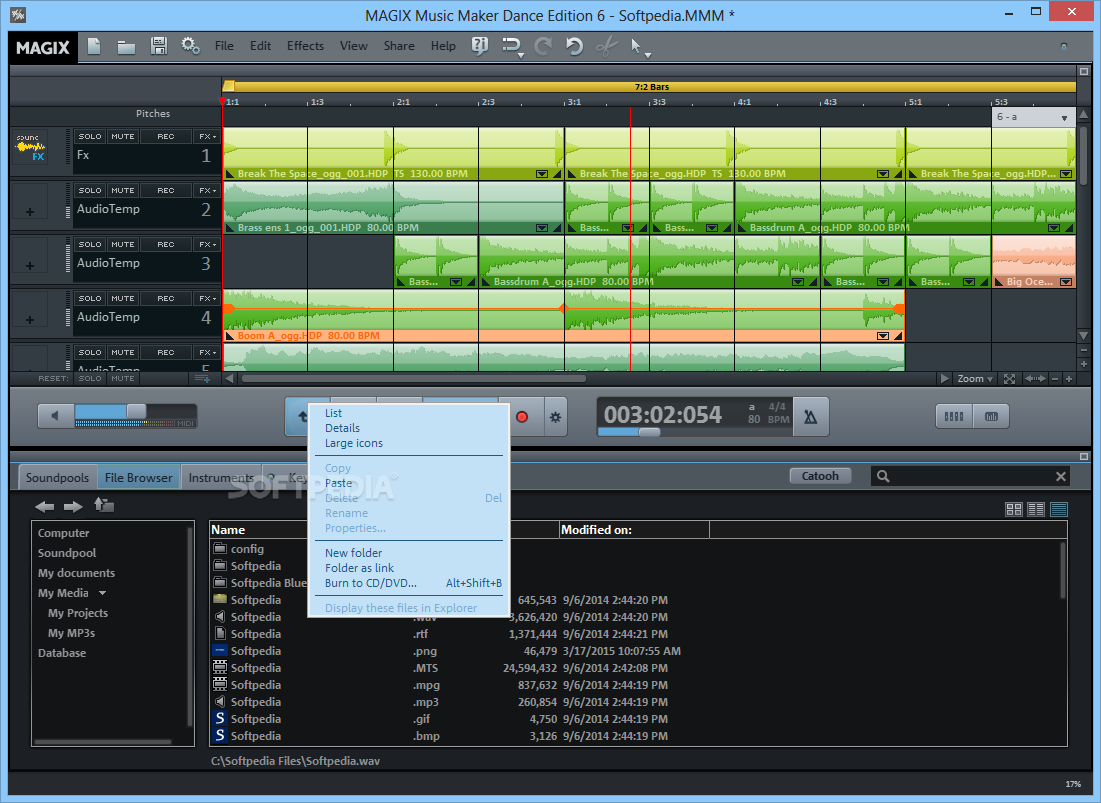
Task: Mute track 1 Fx
Action: click(123, 136)
